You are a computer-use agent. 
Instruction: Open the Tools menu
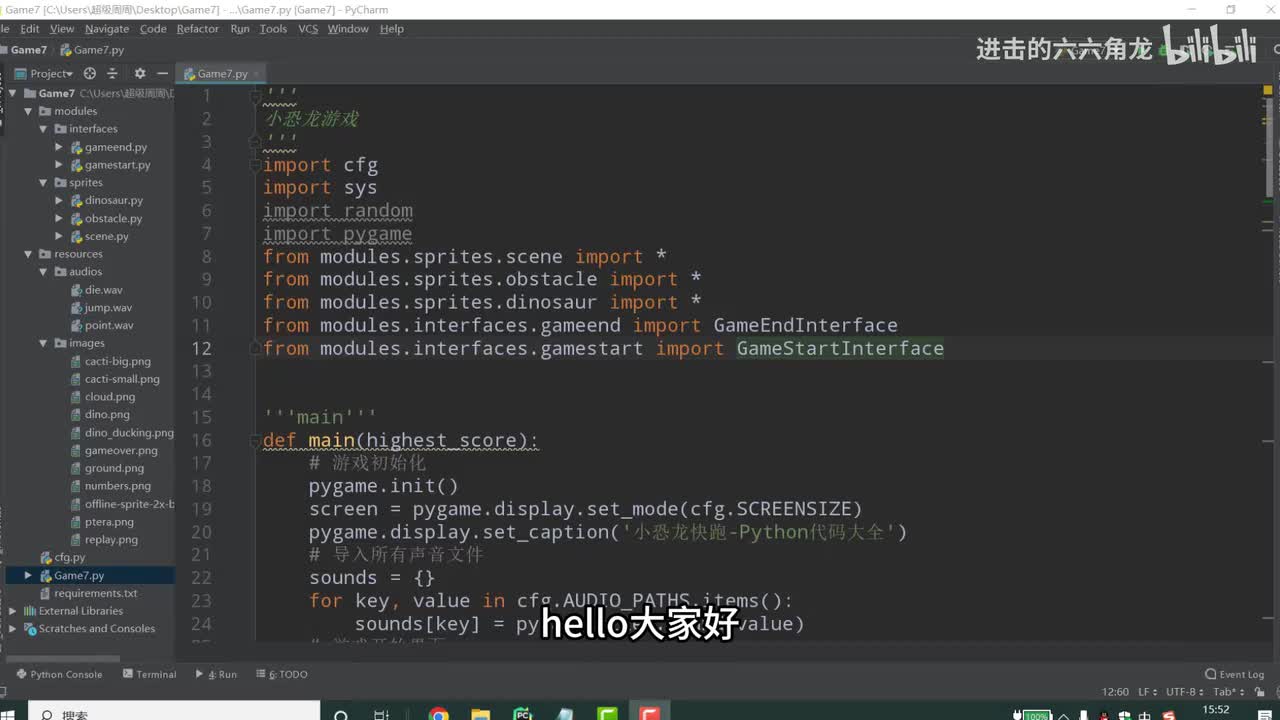[273, 29]
